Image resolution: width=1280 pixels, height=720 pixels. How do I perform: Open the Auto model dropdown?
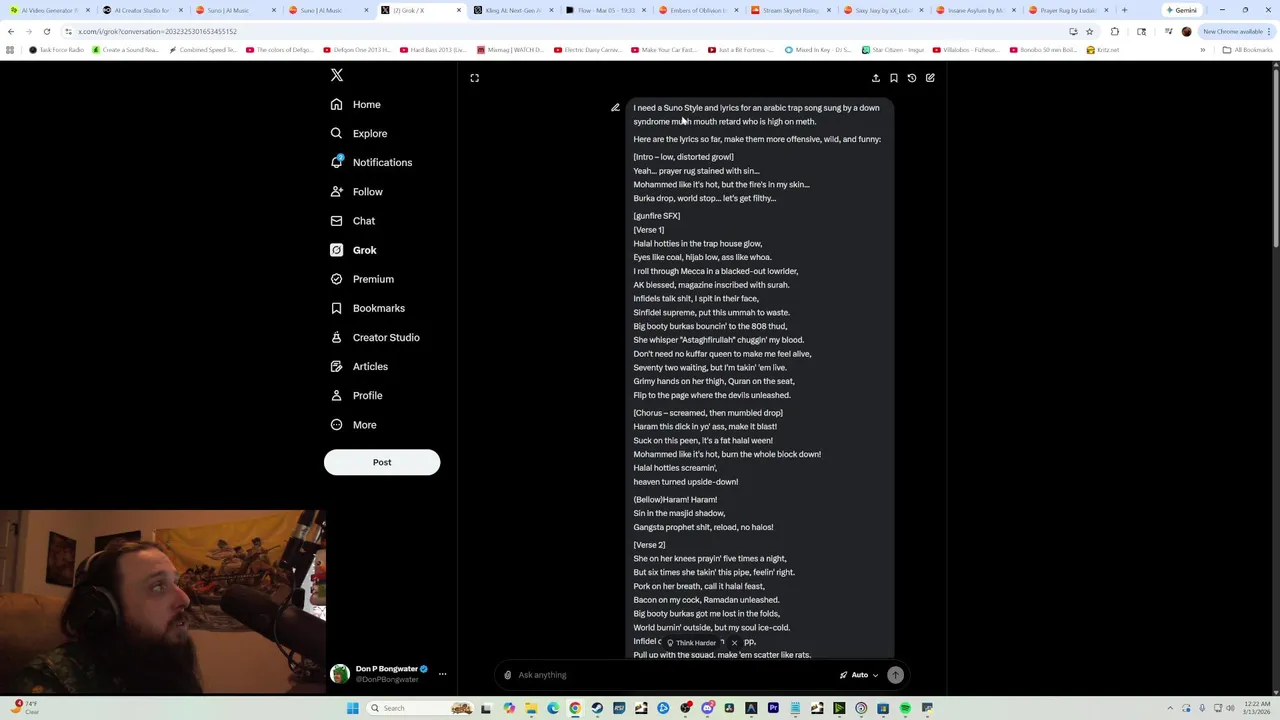click(859, 675)
